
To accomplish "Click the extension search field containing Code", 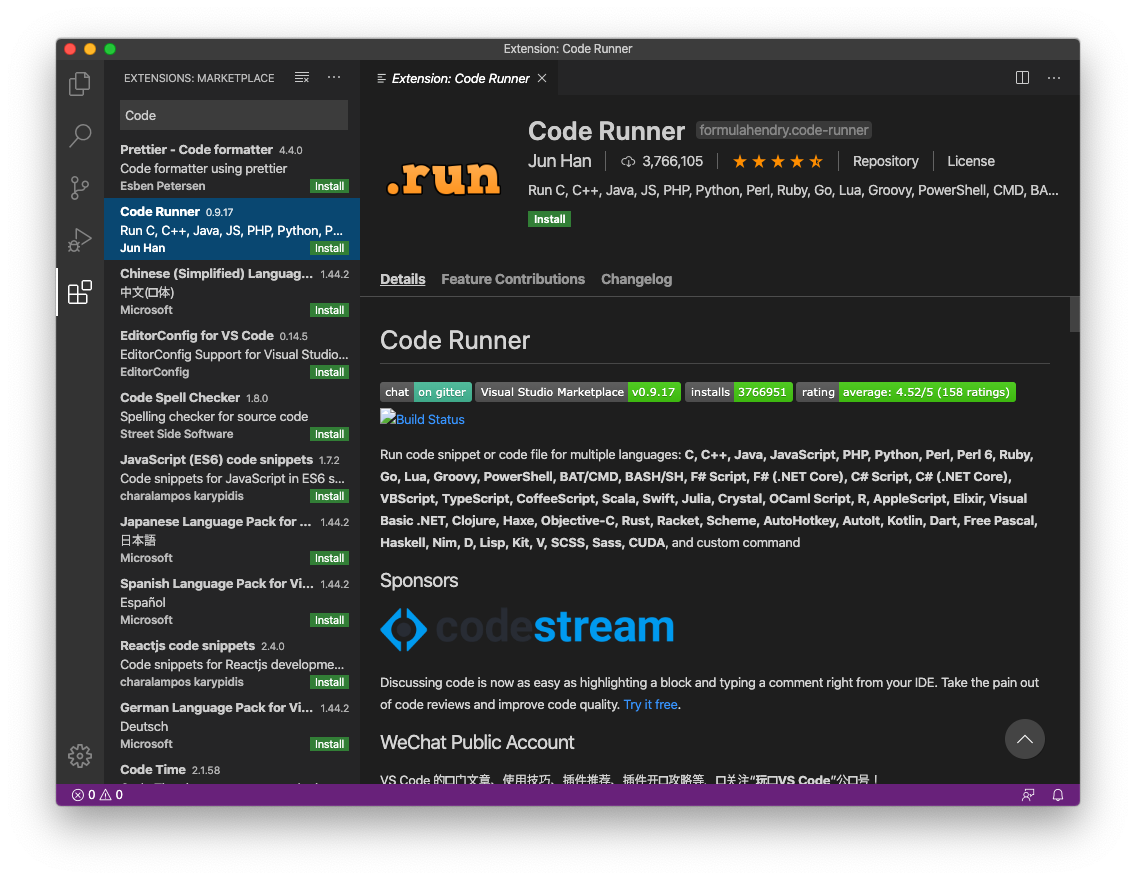I will tap(233, 115).
